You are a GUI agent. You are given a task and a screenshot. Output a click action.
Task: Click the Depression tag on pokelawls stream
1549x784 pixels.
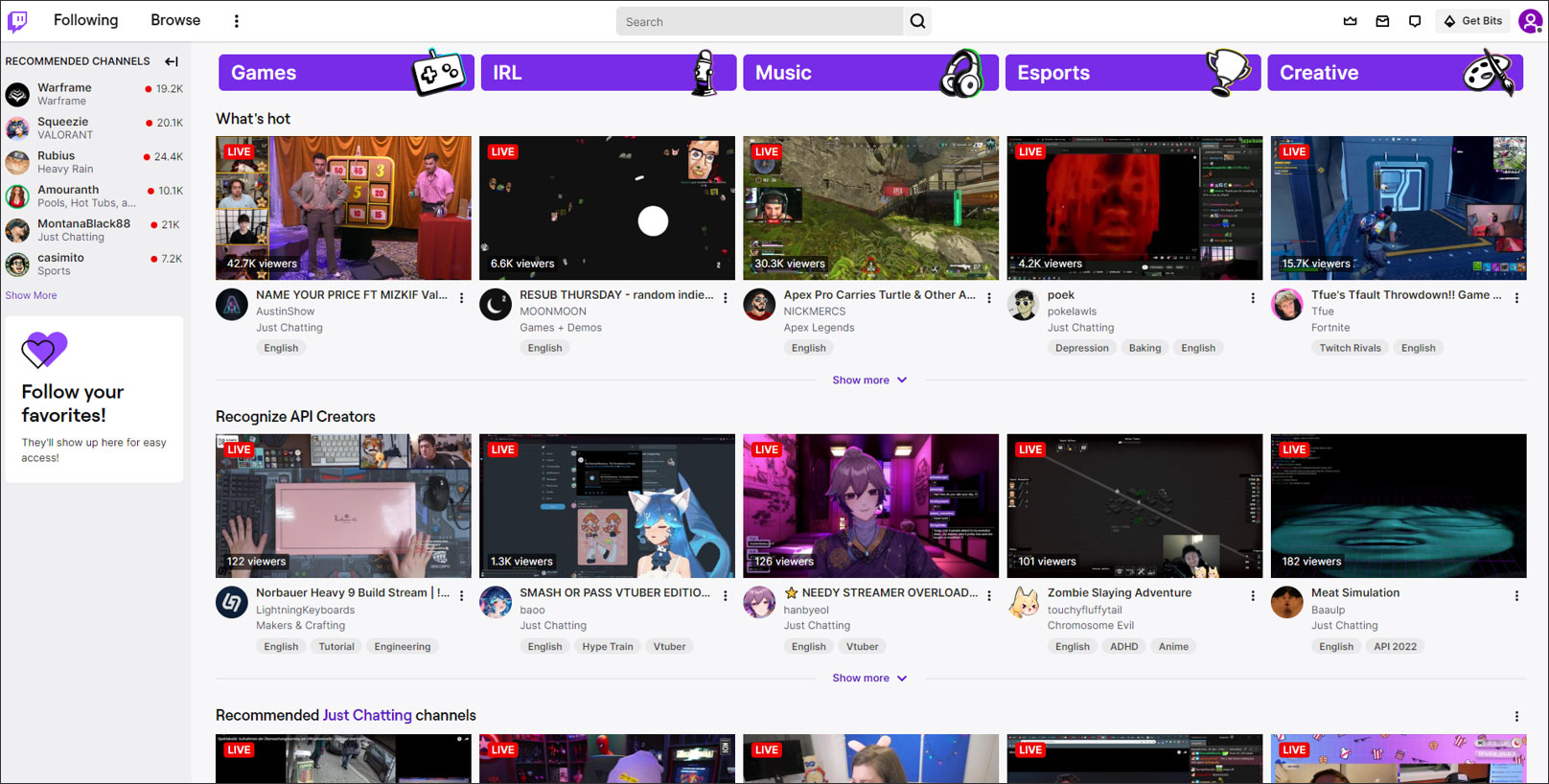[x=1082, y=348]
